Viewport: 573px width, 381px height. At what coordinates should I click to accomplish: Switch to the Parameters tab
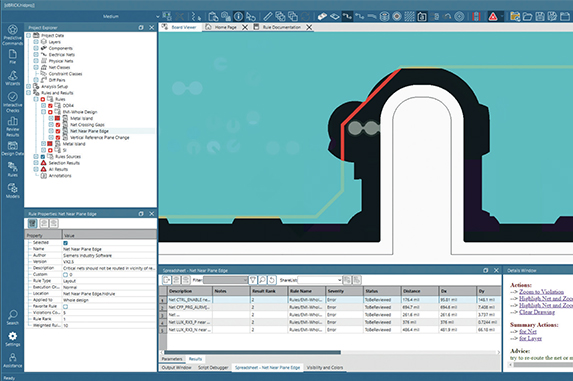172,359
